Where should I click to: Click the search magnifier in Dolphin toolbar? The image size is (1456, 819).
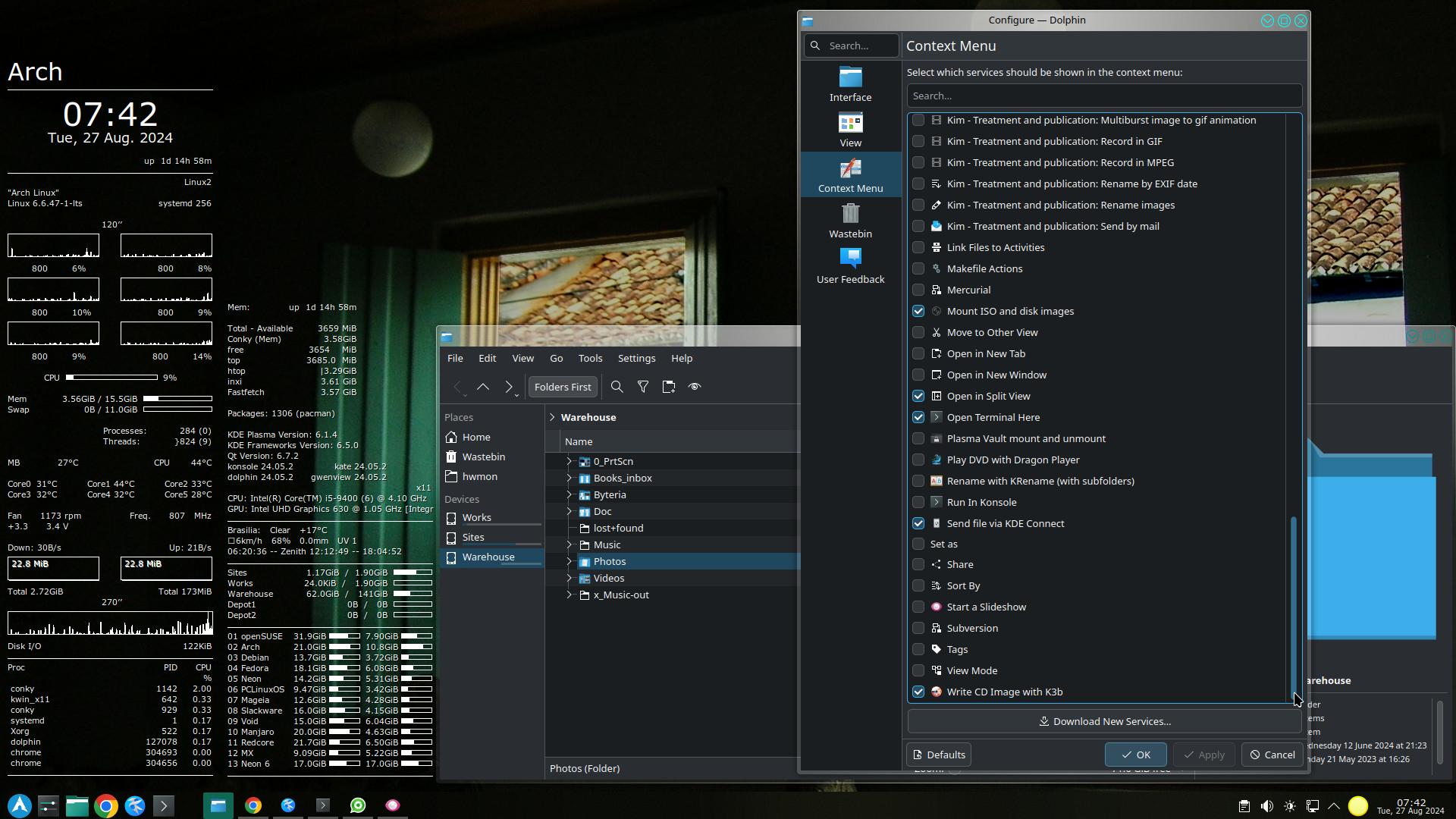(617, 387)
